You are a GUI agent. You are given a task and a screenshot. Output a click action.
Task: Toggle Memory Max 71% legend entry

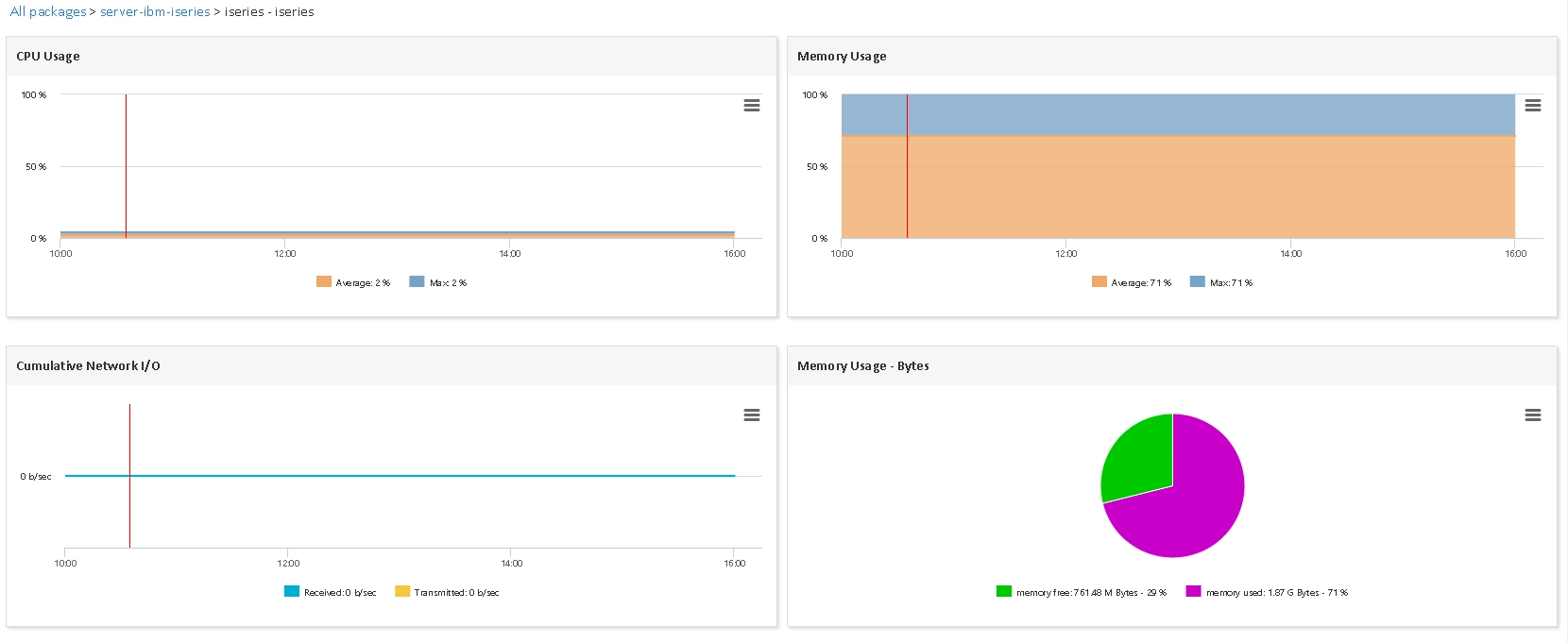coord(1221,282)
